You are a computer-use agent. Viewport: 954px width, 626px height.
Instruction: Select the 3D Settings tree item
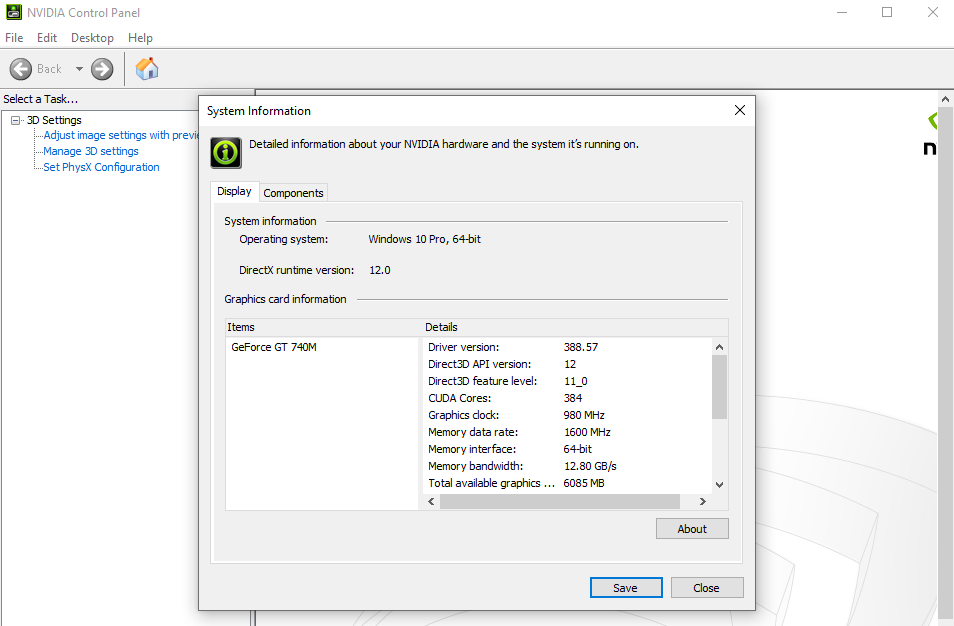tap(54, 120)
